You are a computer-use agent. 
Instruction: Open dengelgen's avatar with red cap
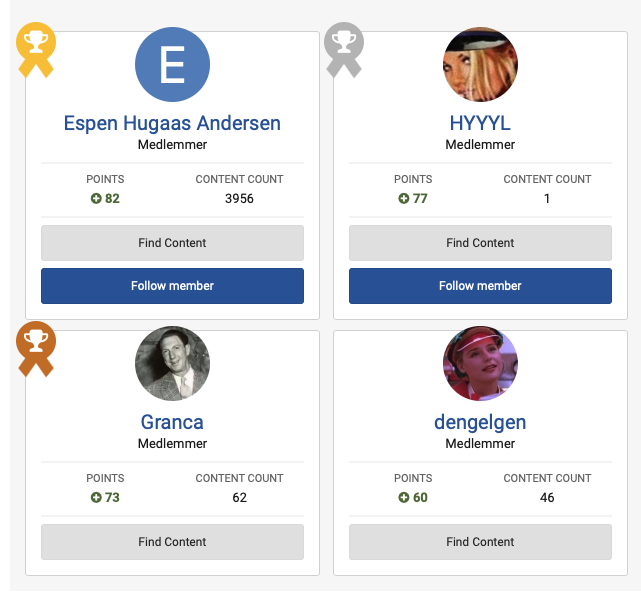coord(480,363)
